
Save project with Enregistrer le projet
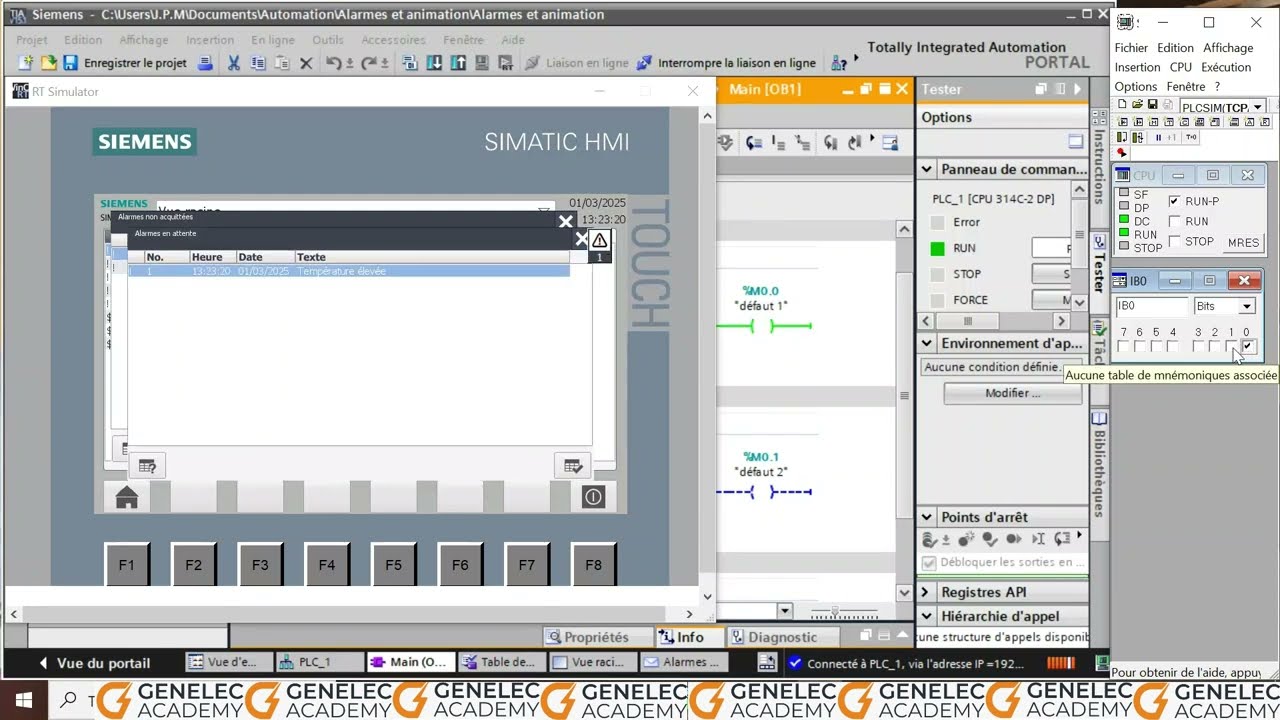125,63
